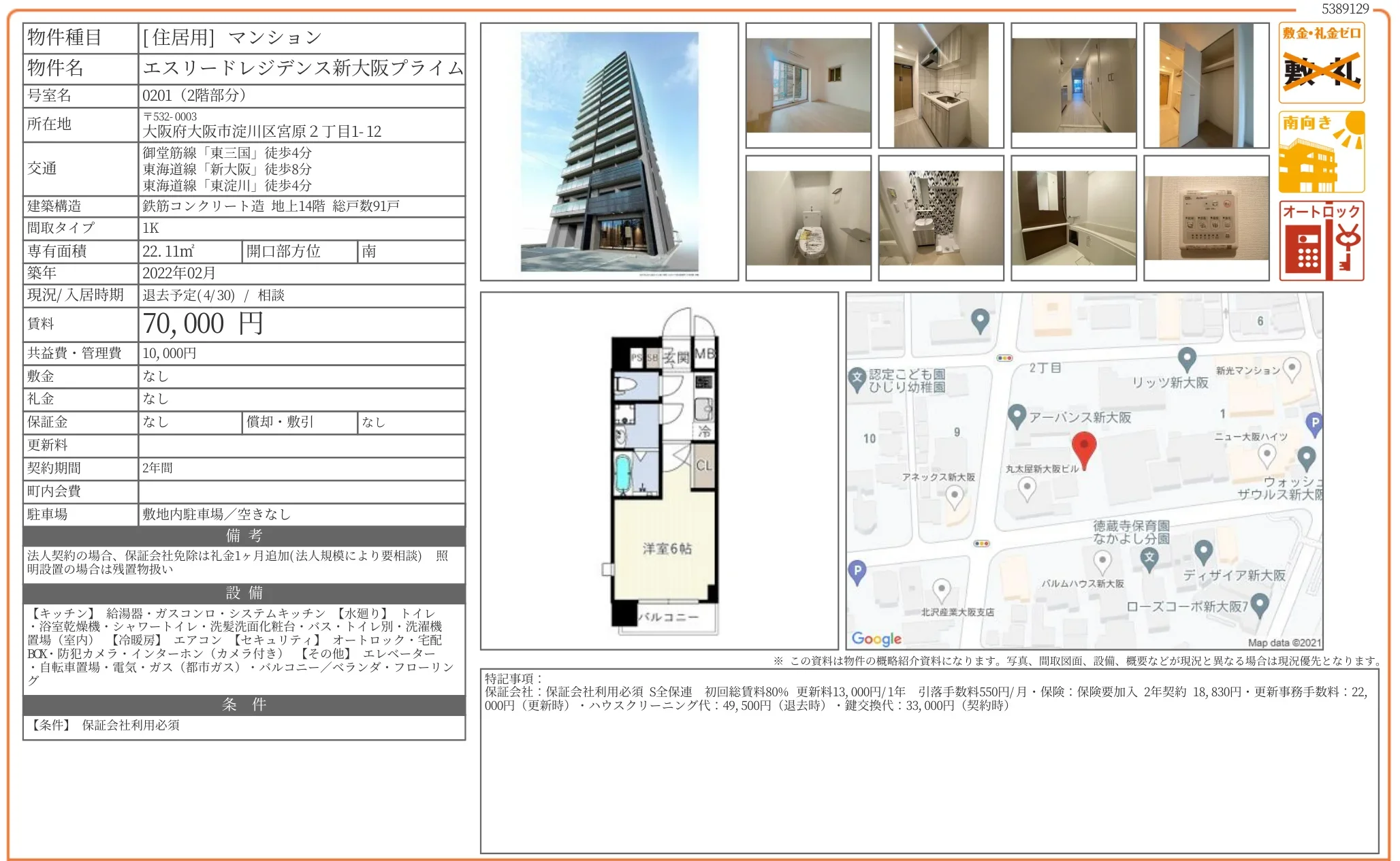Open the bathtub photo thumbnail

click(1073, 218)
